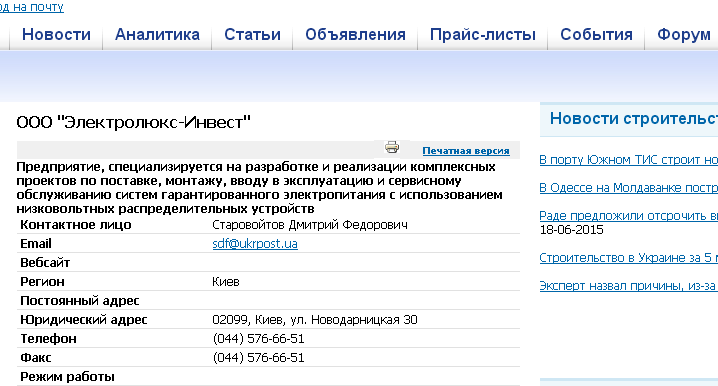The width and height of the screenshot is (718, 386).
Task: Click the Телефон label
Action: click(48, 339)
